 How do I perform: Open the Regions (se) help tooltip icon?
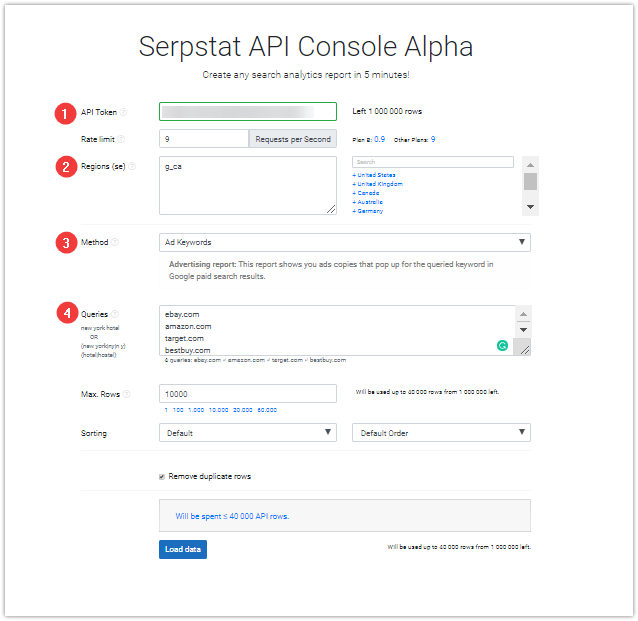pyautogui.click(x=132, y=166)
